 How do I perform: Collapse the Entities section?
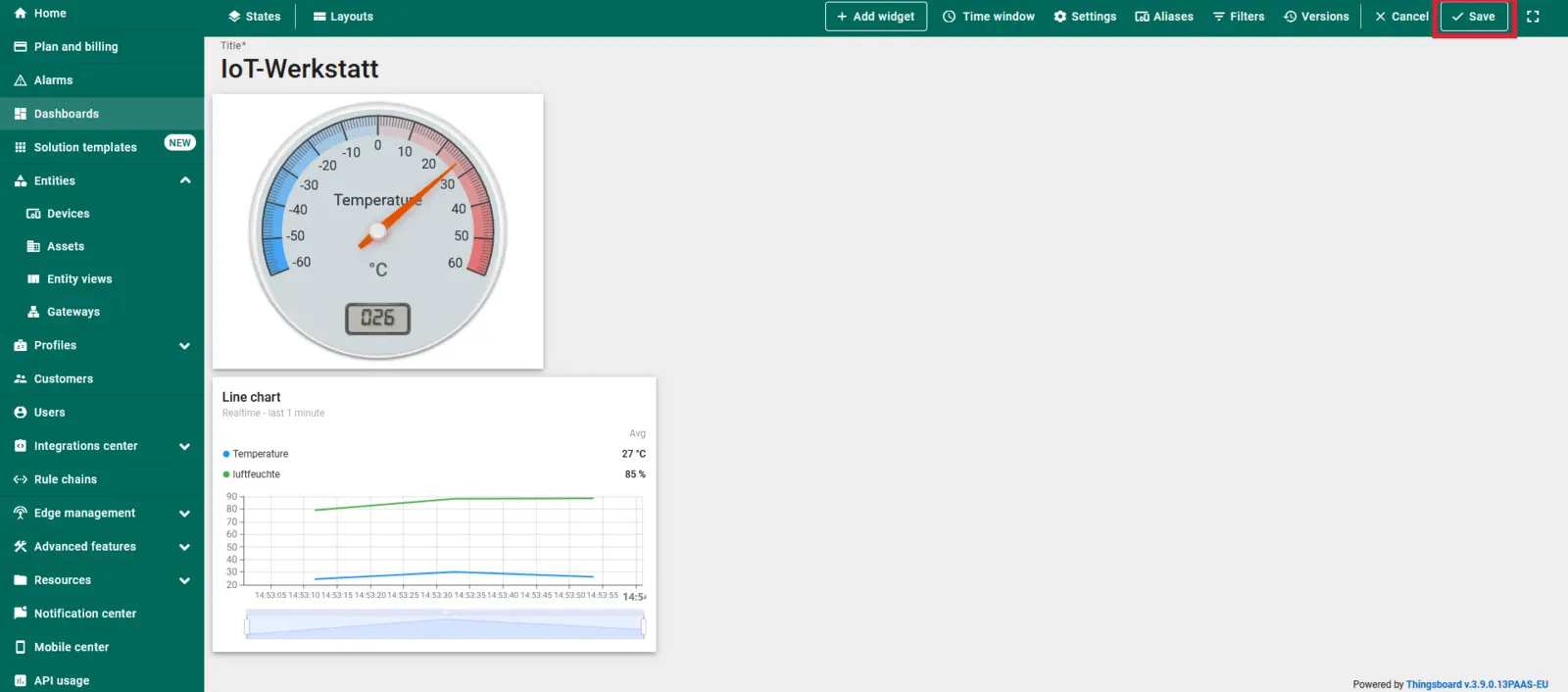tap(185, 180)
